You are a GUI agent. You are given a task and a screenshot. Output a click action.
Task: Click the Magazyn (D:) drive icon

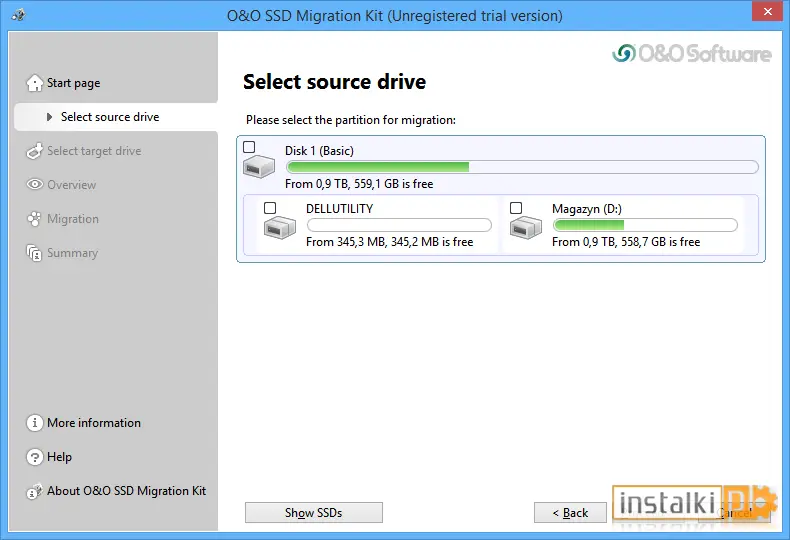(x=525, y=227)
